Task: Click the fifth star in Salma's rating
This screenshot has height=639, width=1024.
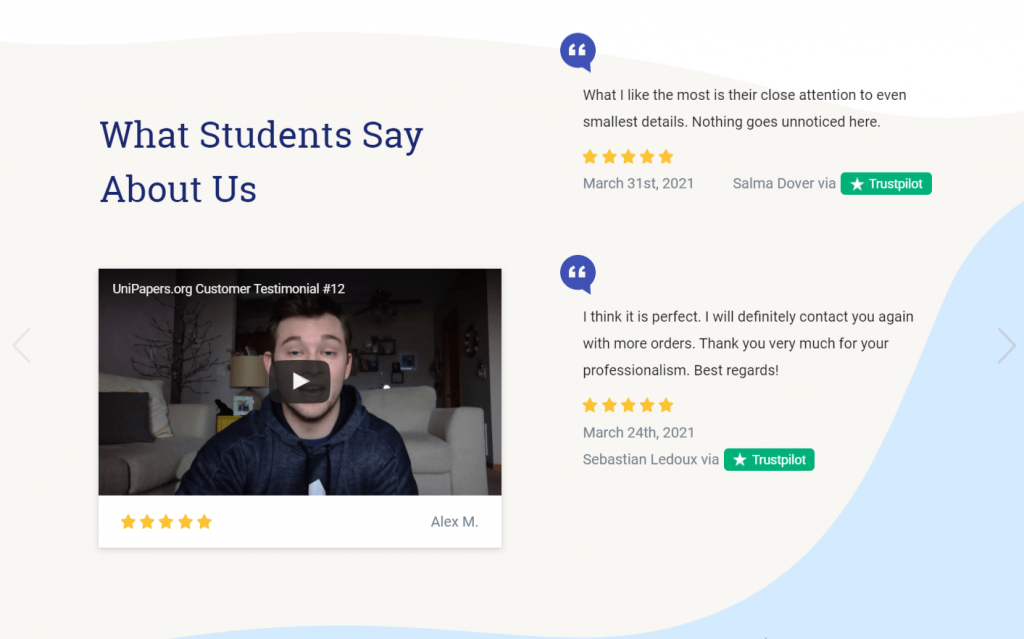Action: click(668, 156)
